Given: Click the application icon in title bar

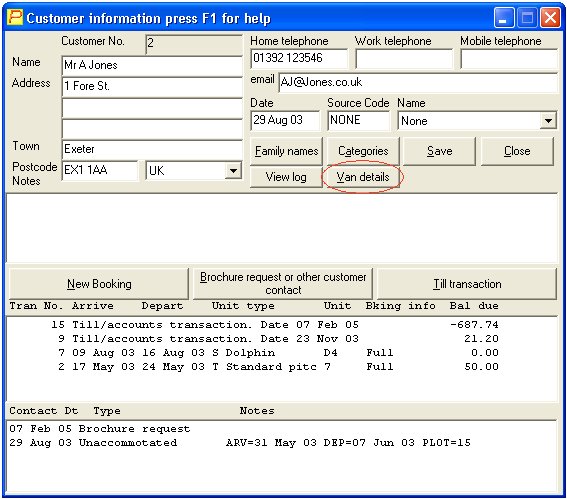Looking at the screenshot, I should coord(15,18).
